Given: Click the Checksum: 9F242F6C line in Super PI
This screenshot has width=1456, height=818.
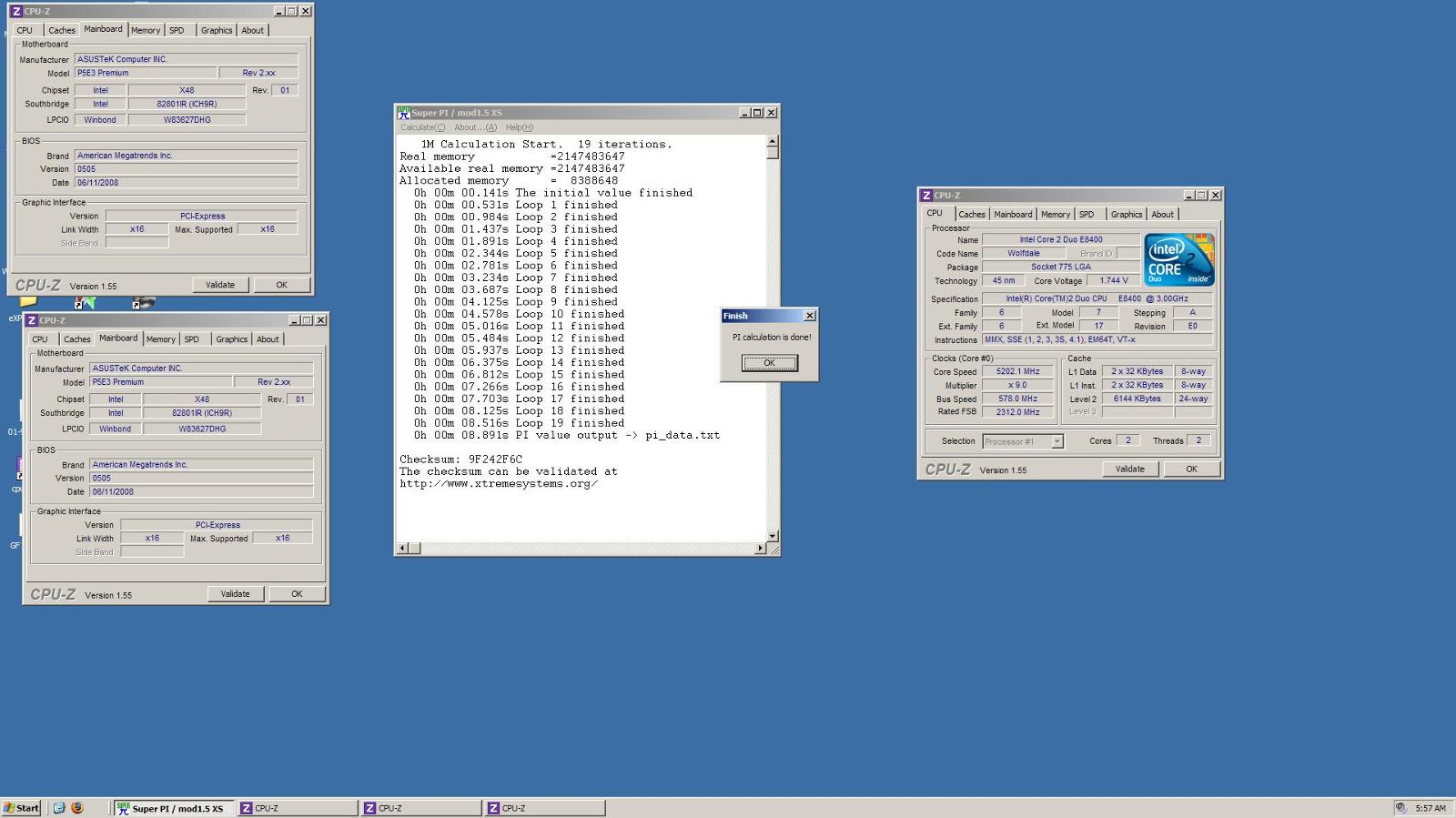Looking at the screenshot, I should click(460, 459).
